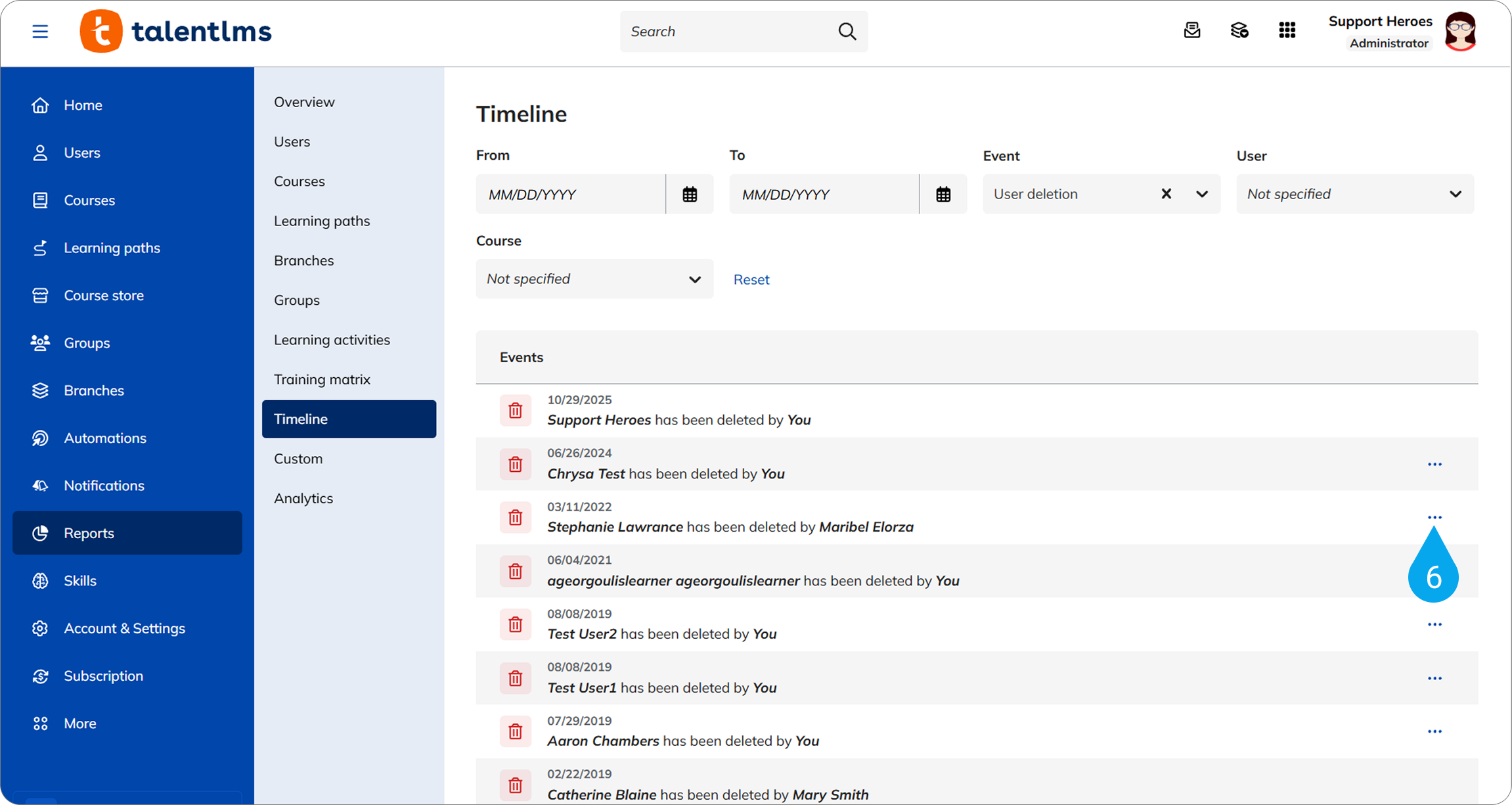Open the branches switcher icon in header
The width and height of the screenshot is (1512, 805).
[x=1239, y=30]
